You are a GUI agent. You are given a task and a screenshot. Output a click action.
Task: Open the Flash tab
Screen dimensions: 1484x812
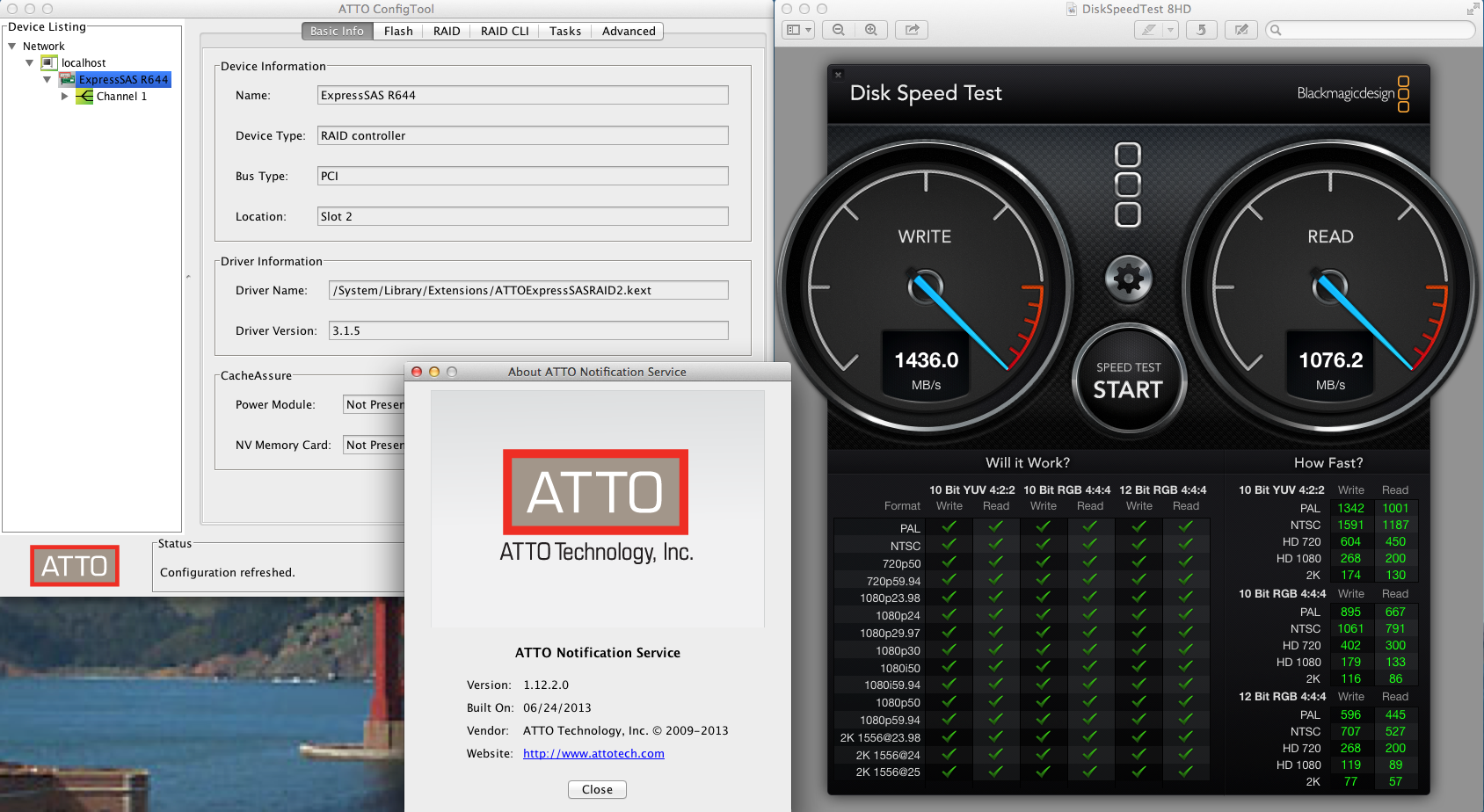pos(398,31)
